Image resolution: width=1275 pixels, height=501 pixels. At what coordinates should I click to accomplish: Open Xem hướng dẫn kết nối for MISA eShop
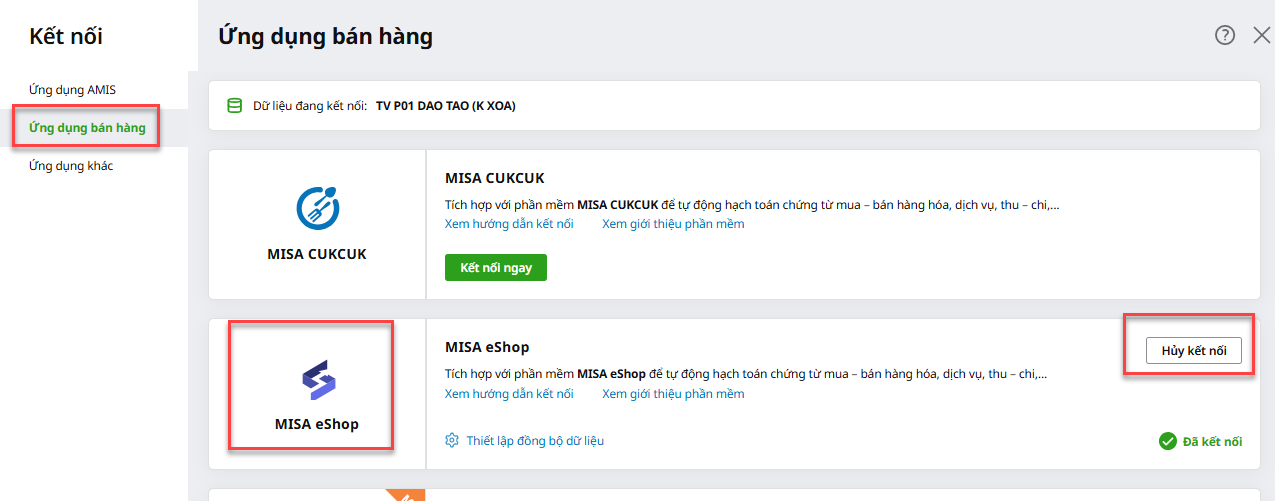[509, 394]
